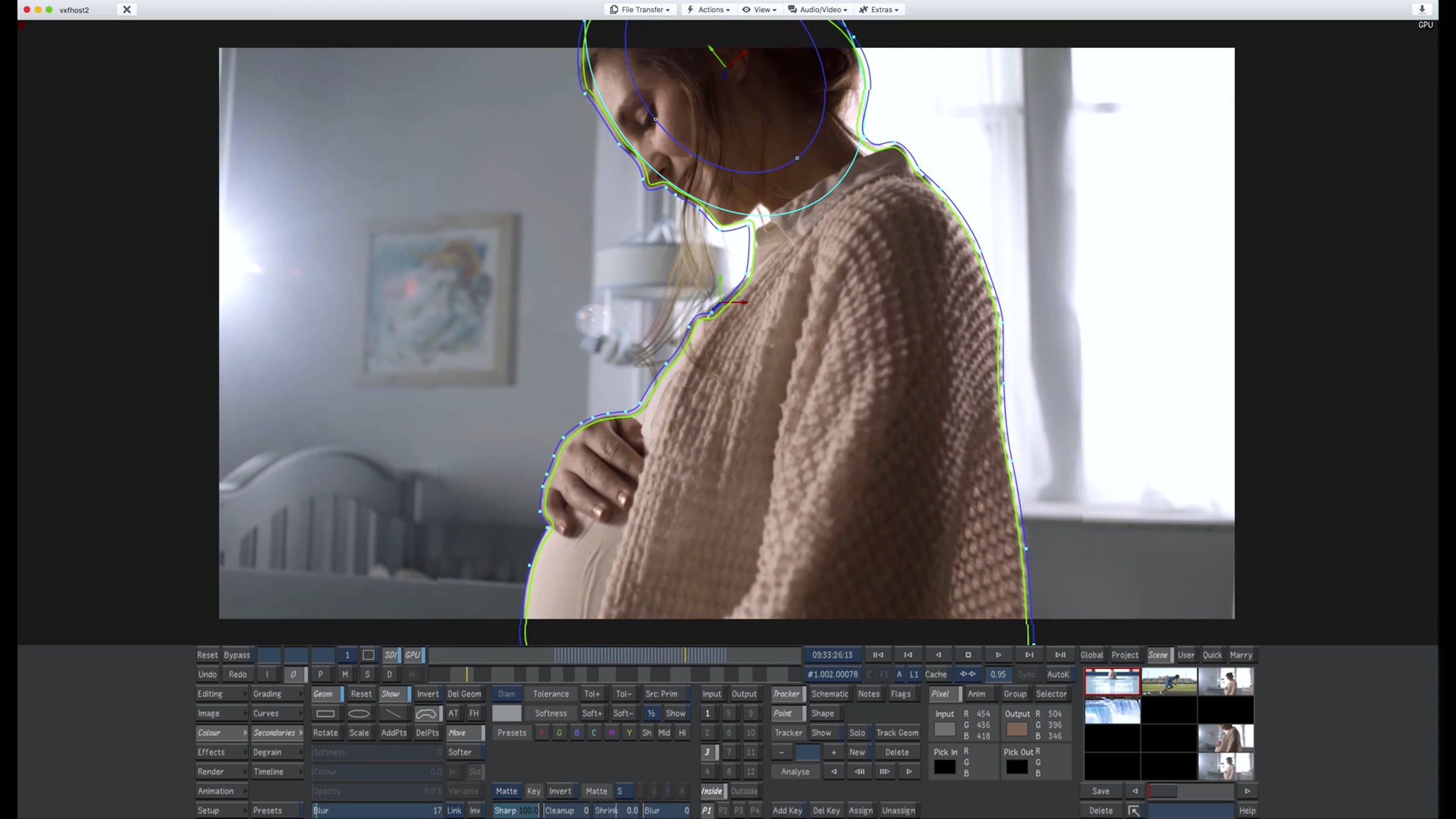
Task: Switch to the Schematic tab
Action: [830, 694]
